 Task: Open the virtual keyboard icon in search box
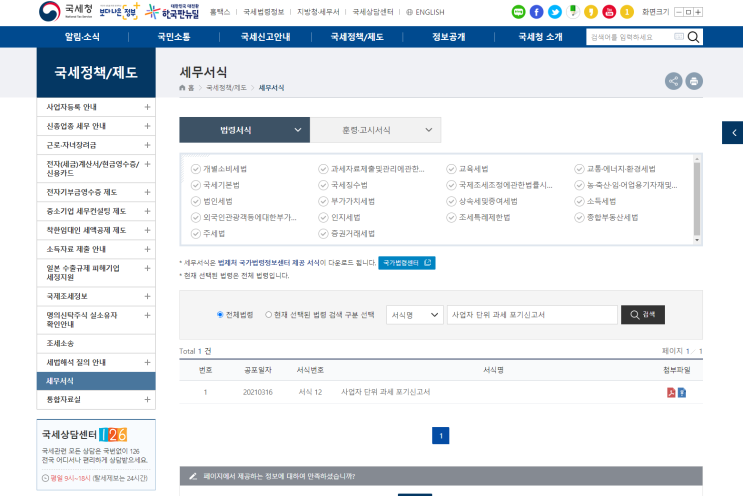coord(679,36)
